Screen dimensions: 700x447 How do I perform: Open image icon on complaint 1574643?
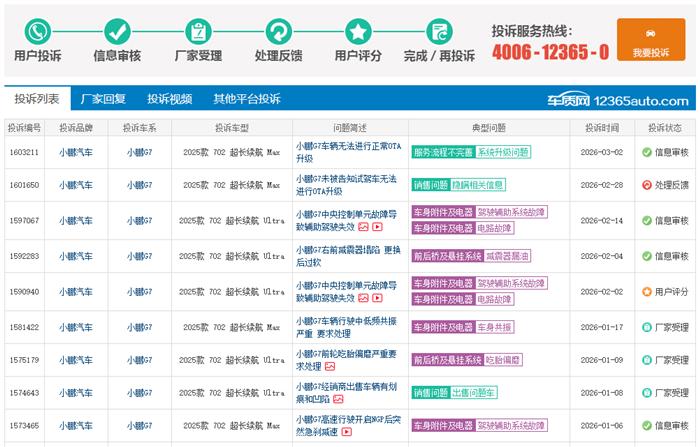point(338,398)
